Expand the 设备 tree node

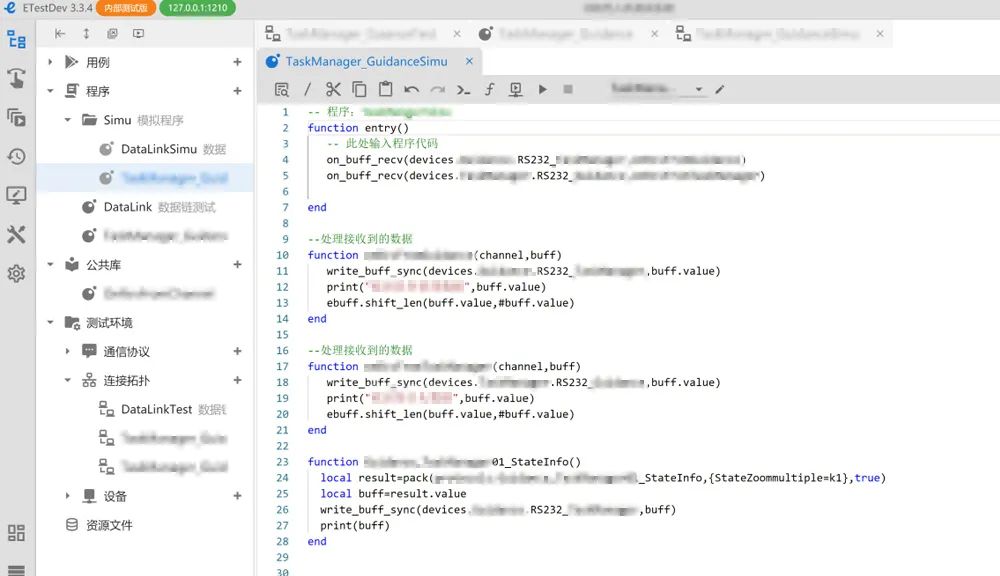pyautogui.click(x=68, y=496)
